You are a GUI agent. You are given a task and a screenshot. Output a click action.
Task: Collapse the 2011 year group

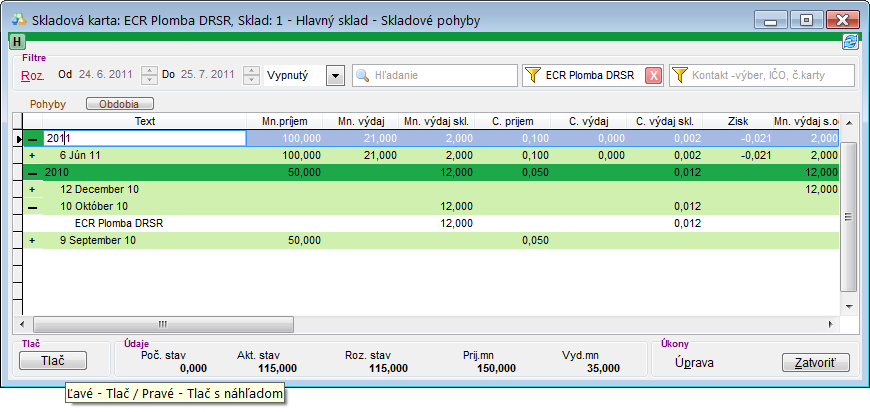(32, 139)
